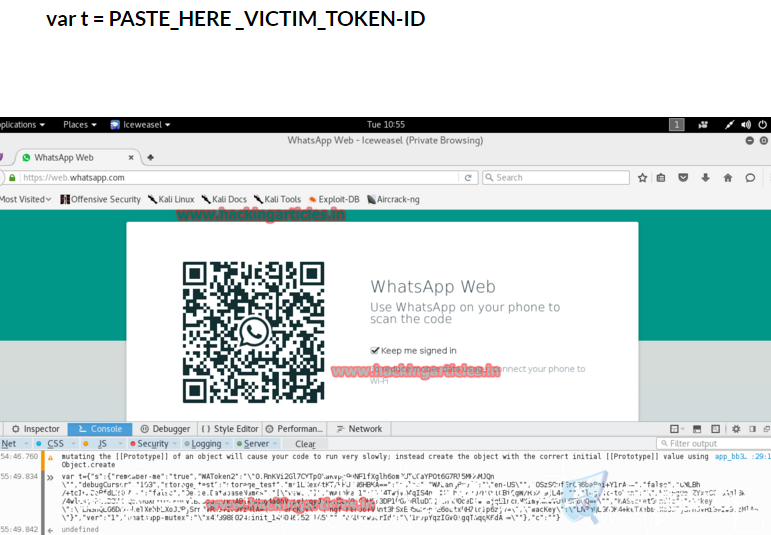
Task: Open Kali Linux bookmark
Action: 171,199
